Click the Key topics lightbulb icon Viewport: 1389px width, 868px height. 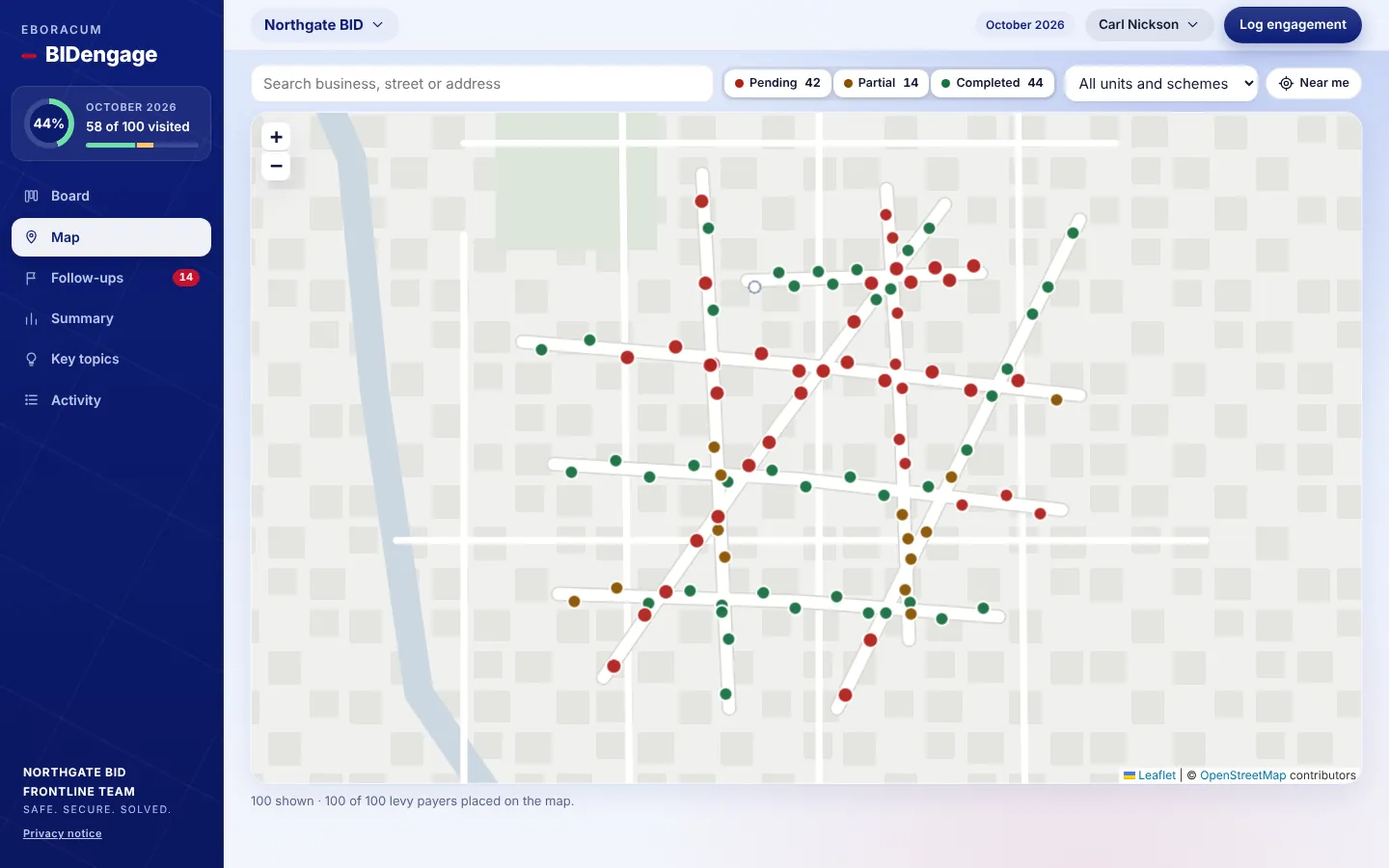coord(31,359)
